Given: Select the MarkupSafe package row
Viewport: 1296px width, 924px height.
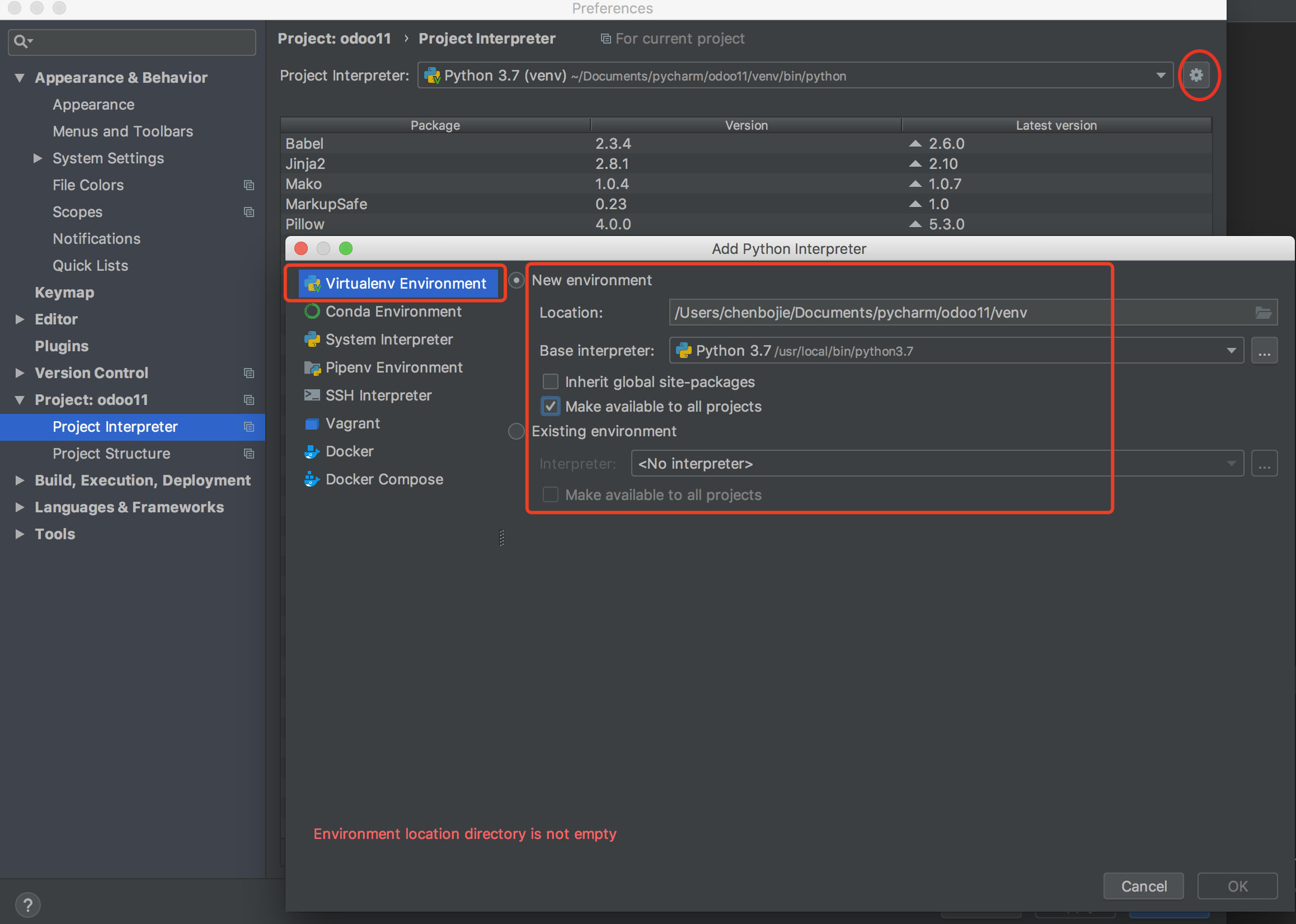Looking at the screenshot, I should [x=745, y=204].
